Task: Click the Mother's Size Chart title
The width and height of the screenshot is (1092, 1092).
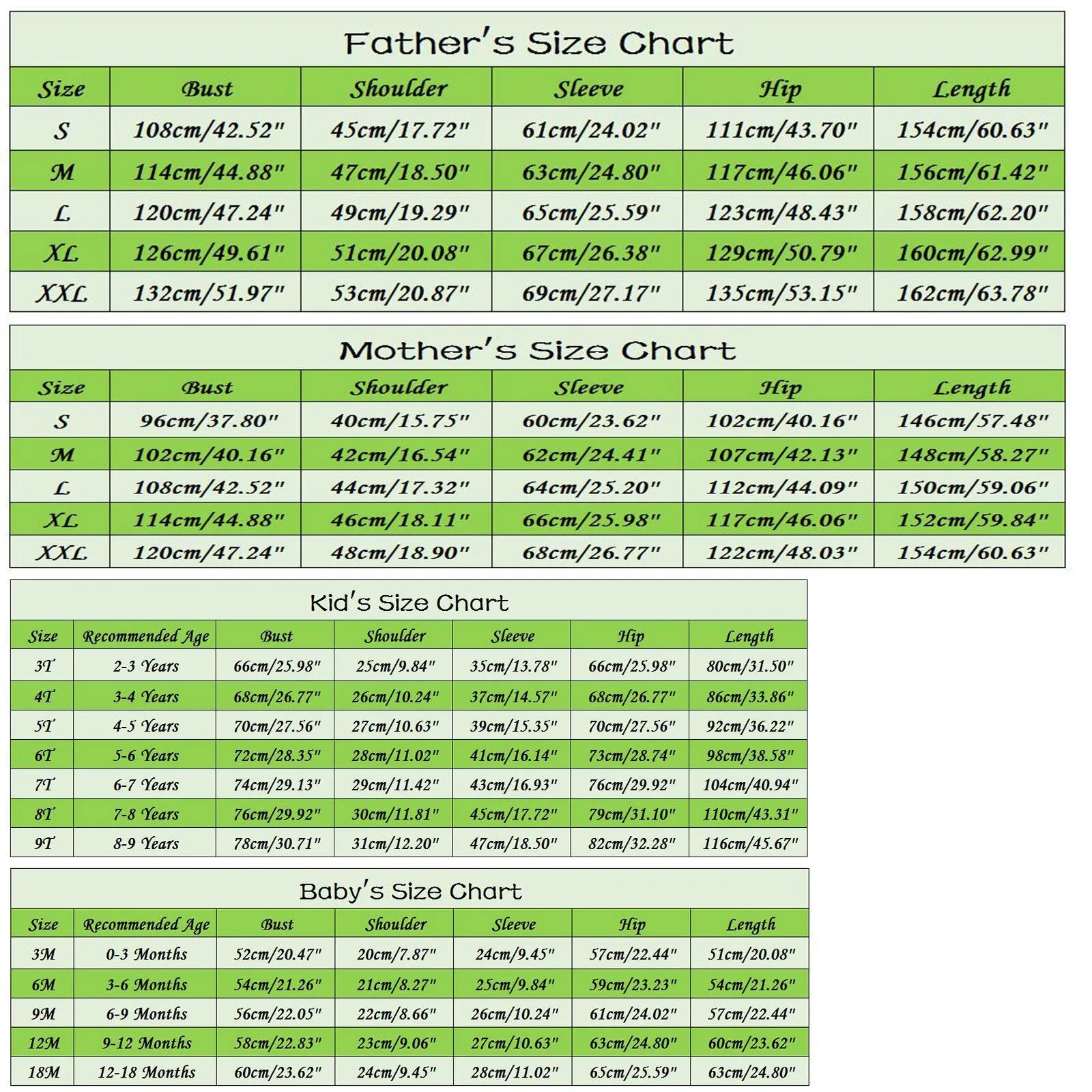Action: pyautogui.click(x=538, y=351)
